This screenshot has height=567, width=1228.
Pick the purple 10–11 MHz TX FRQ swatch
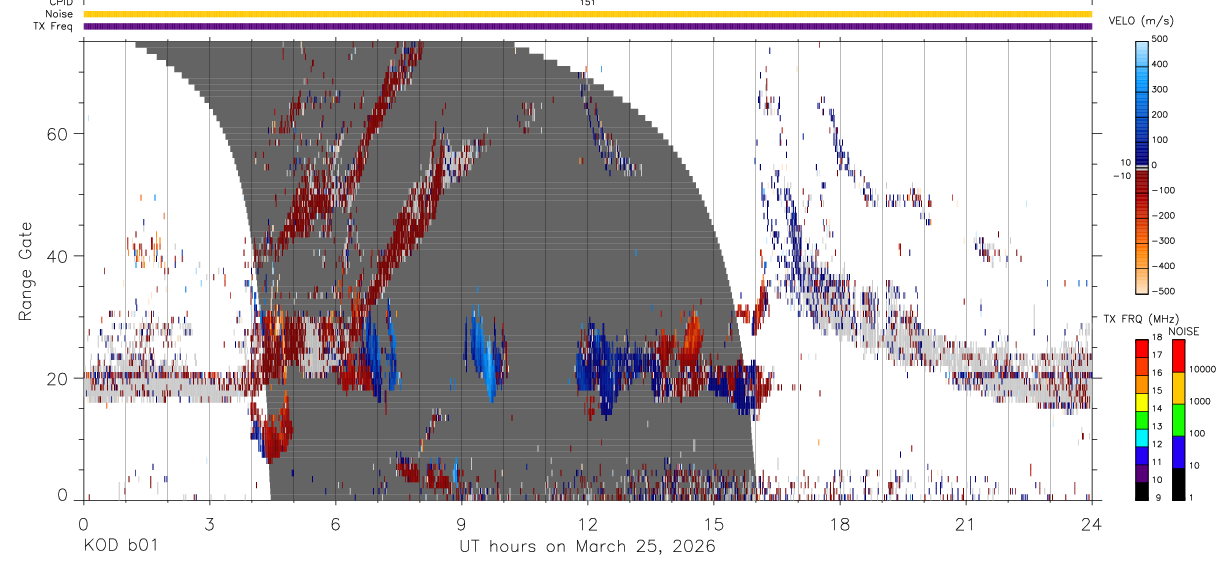[x=1141, y=473]
